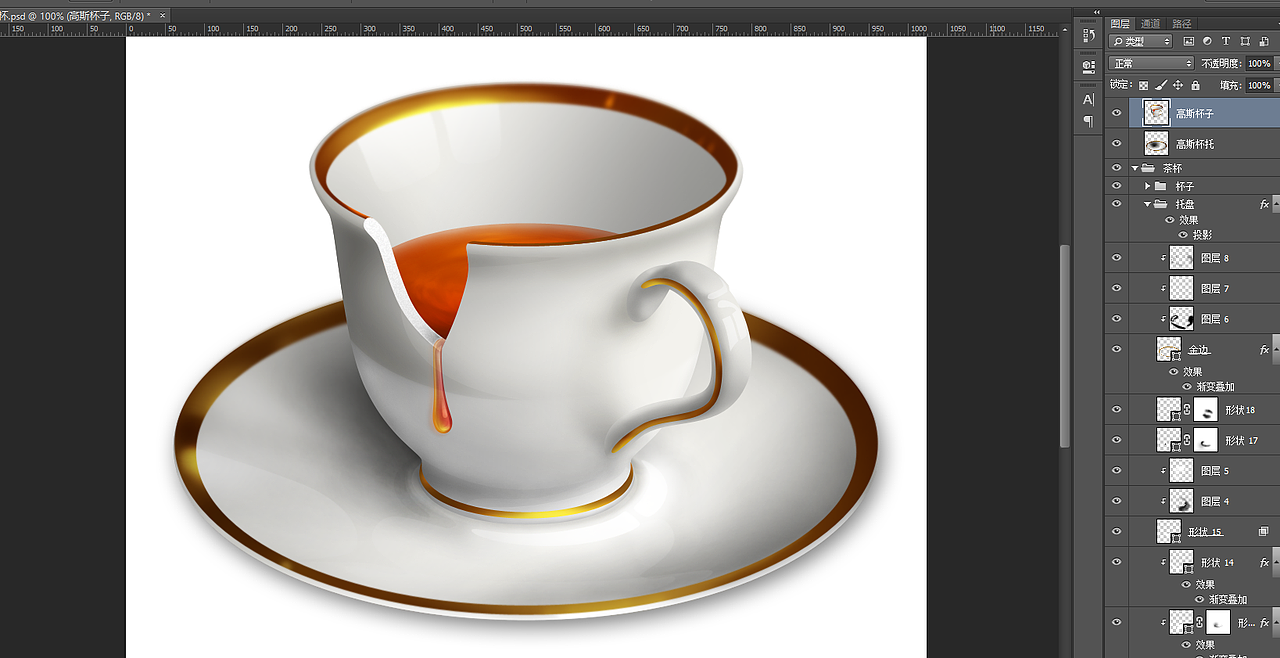Viewport: 1280px width, 658px height.
Task: Click 高斯杯托 layer thumbnail
Action: point(1157,144)
